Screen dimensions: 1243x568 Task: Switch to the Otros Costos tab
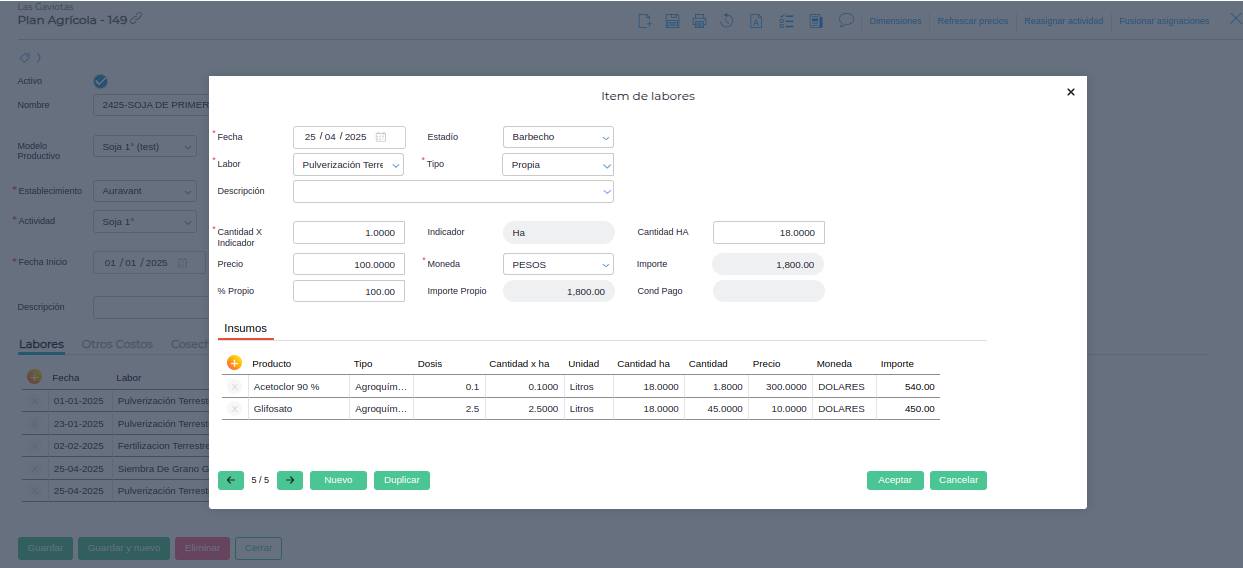click(117, 344)
